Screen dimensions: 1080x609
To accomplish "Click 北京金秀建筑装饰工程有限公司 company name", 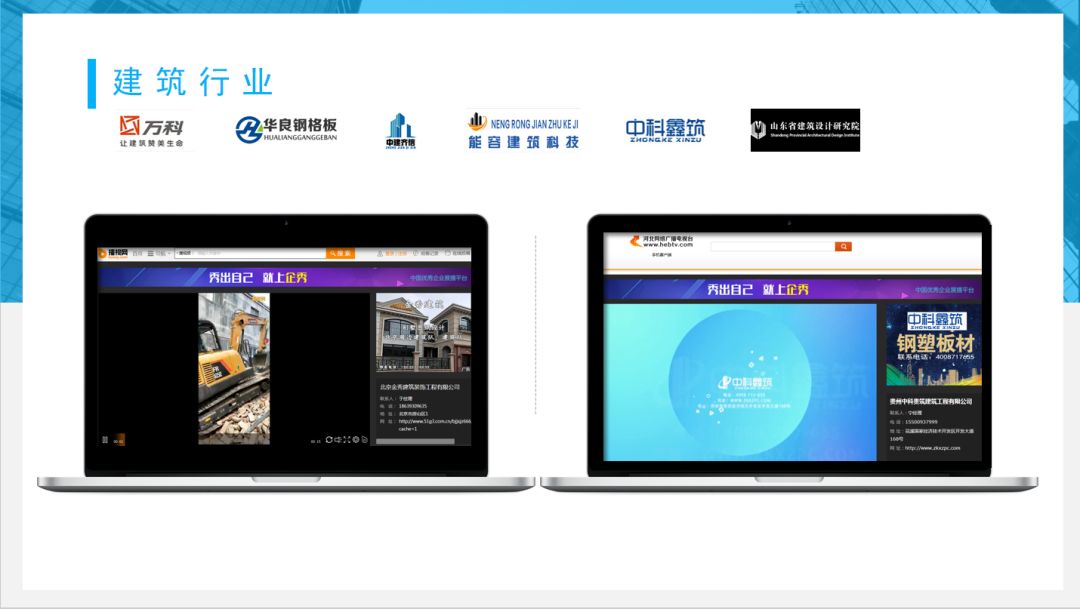I will click(x=419, y=387).
